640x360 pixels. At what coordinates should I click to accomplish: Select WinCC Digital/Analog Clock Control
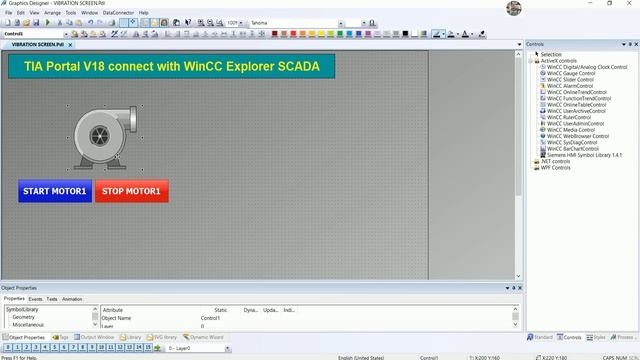(587, 67)
